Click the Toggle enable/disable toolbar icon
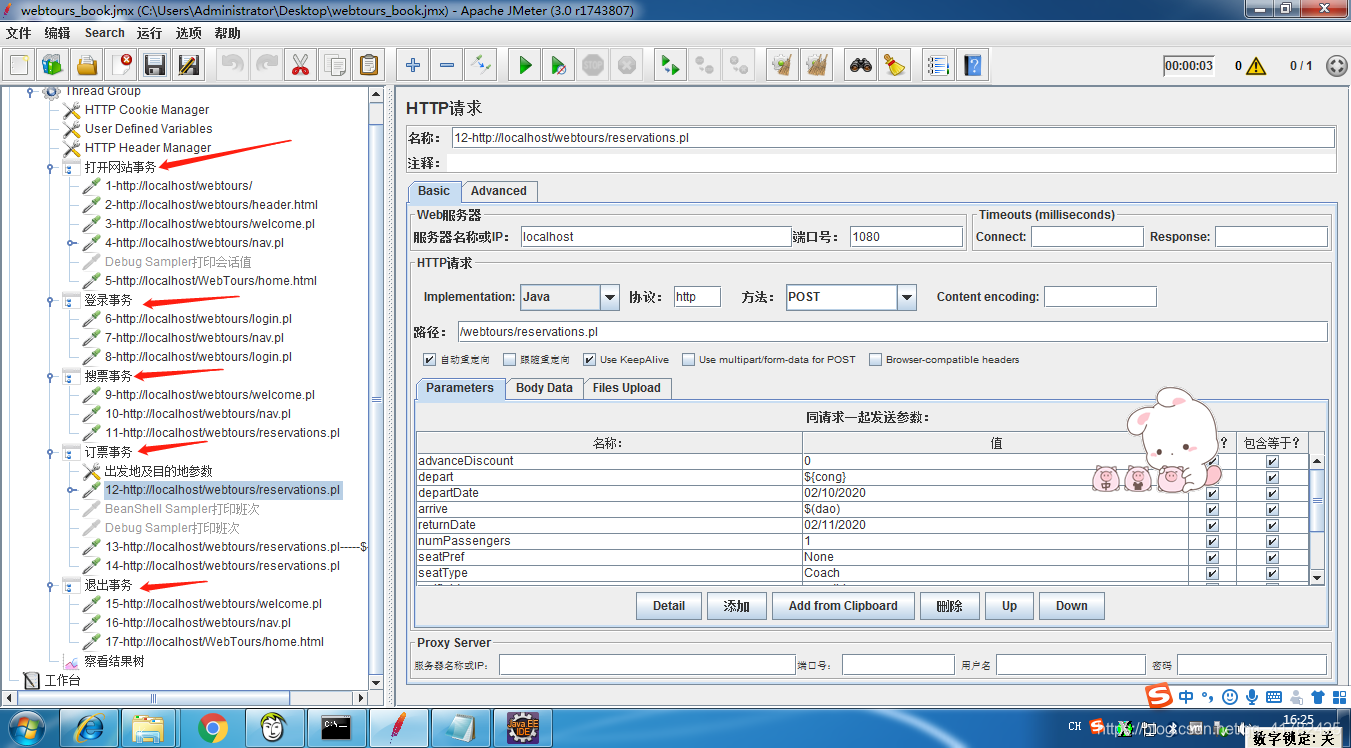The width and height of the screenshot is (1351, 748). (x=481, y=66)
